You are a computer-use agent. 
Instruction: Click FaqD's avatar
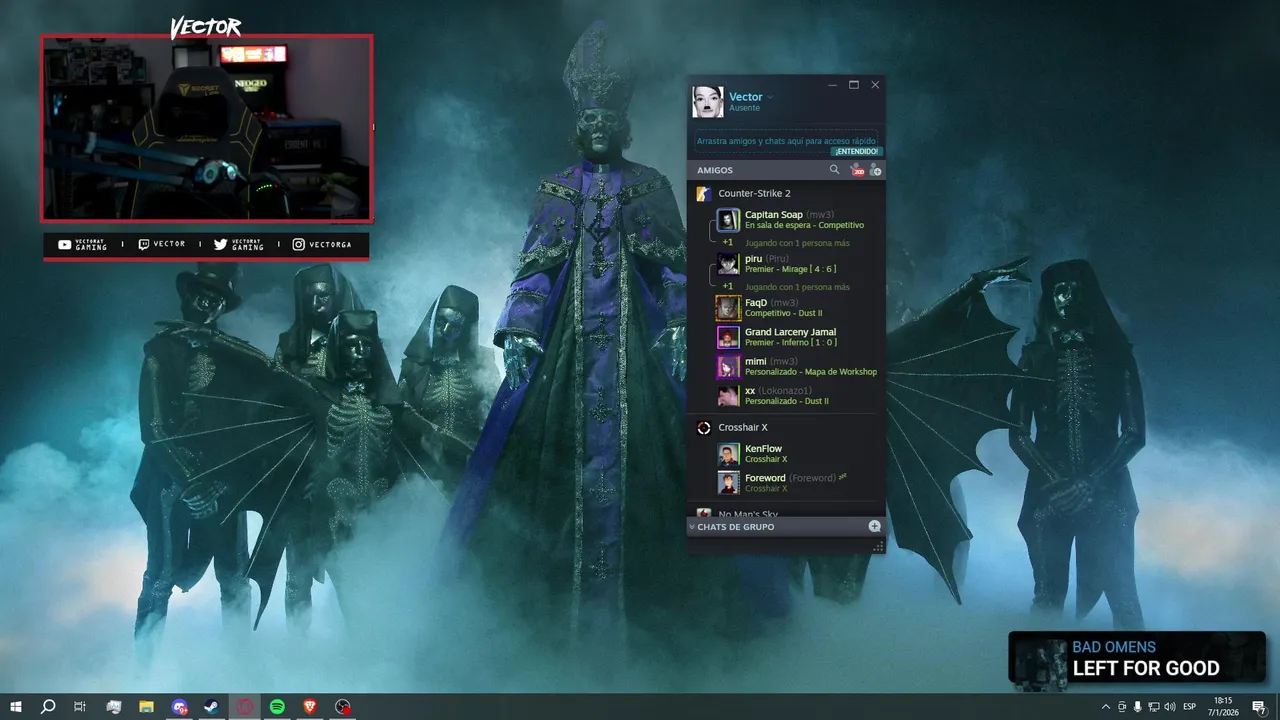click(x=728, y=308)
